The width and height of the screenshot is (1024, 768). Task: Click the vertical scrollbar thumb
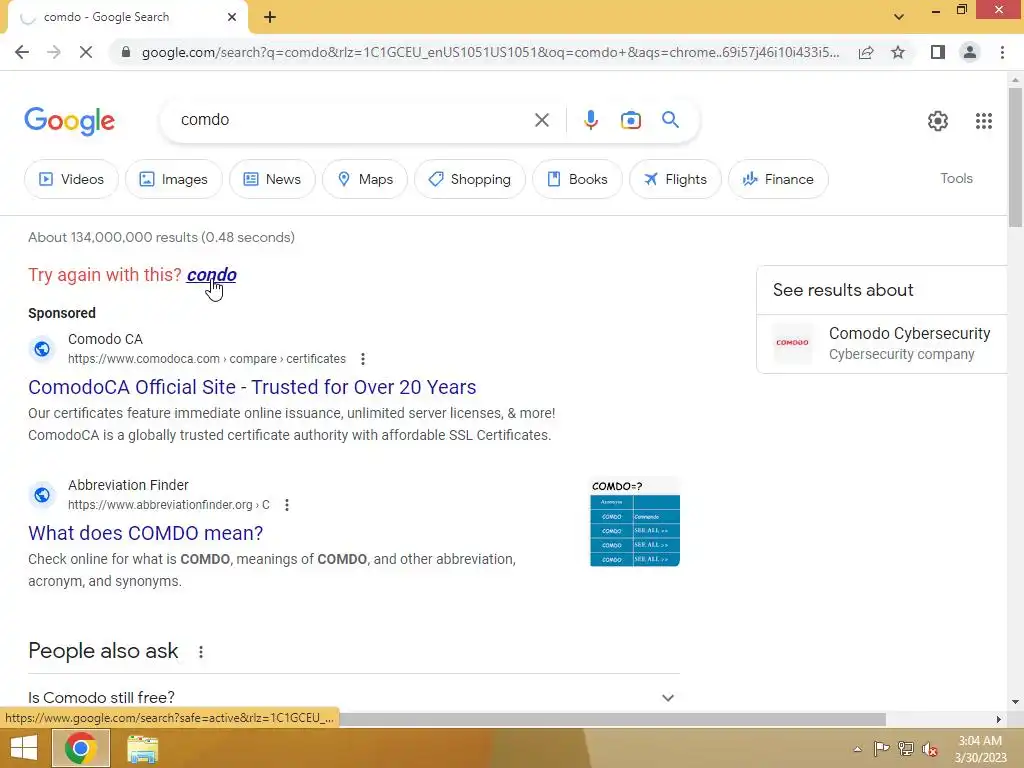pos(1015,157)
